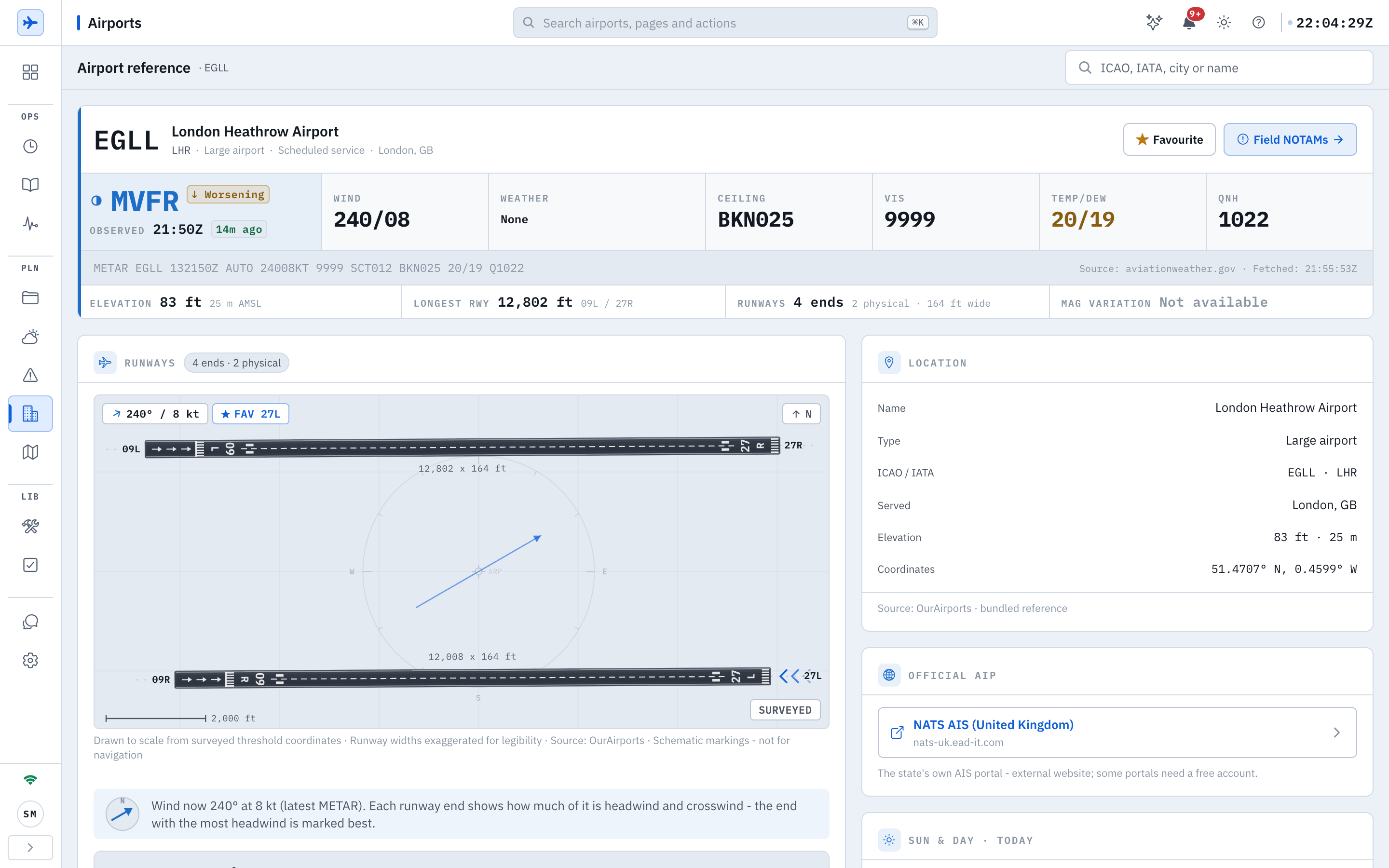Click the Runways section airplane icon
The width and height of the screenshot is (1389, 868).
pyautogui.click(x=105, y=363)
